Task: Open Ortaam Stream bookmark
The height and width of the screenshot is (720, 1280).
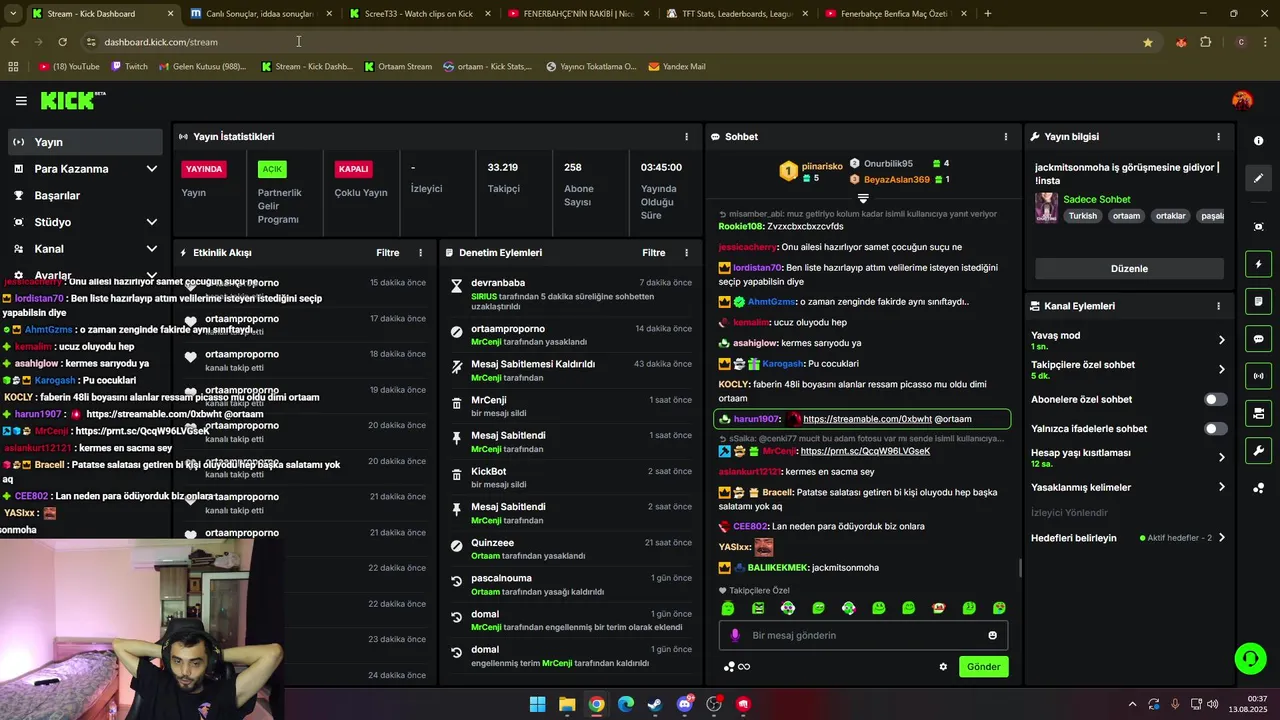Action: [398, 67]
